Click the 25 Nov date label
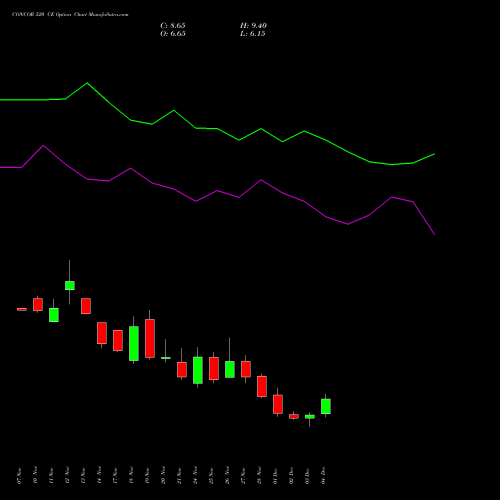This screenshot has height=500, width=500. click(x=211, y=475)
